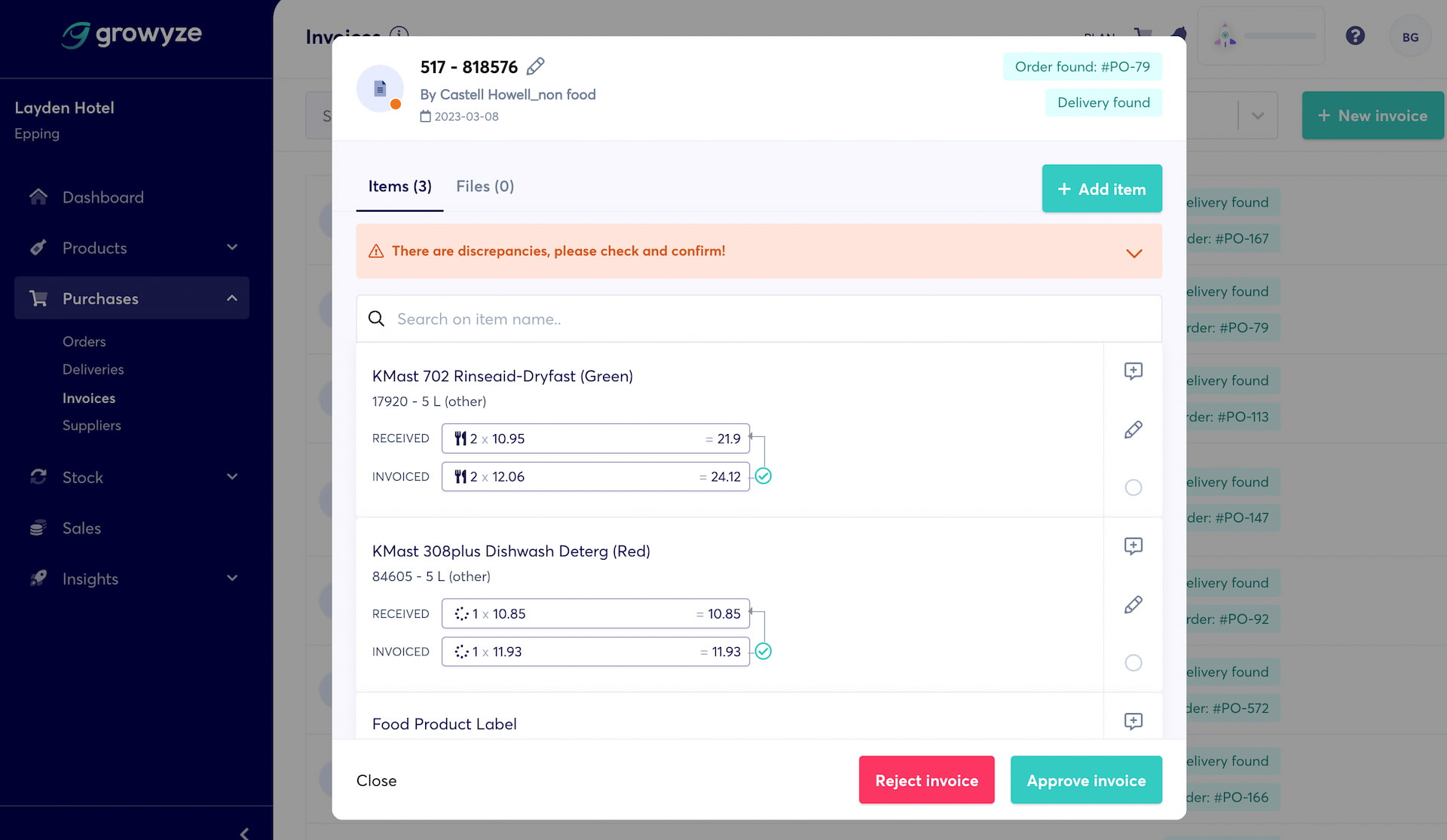Edit the KMast 308plus Dishwash Deterg item
1447x840 pixels.
point(1133,605)
